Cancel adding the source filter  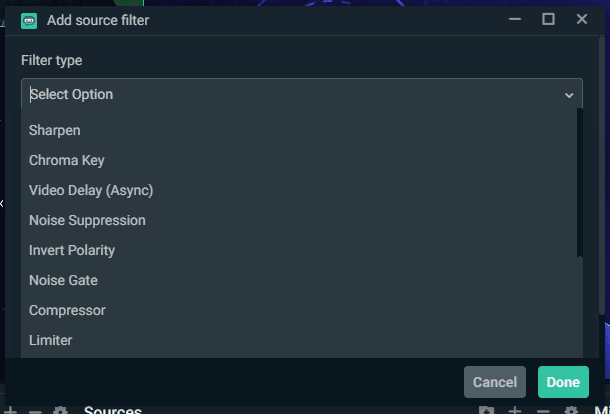click(x=494, y=382)
